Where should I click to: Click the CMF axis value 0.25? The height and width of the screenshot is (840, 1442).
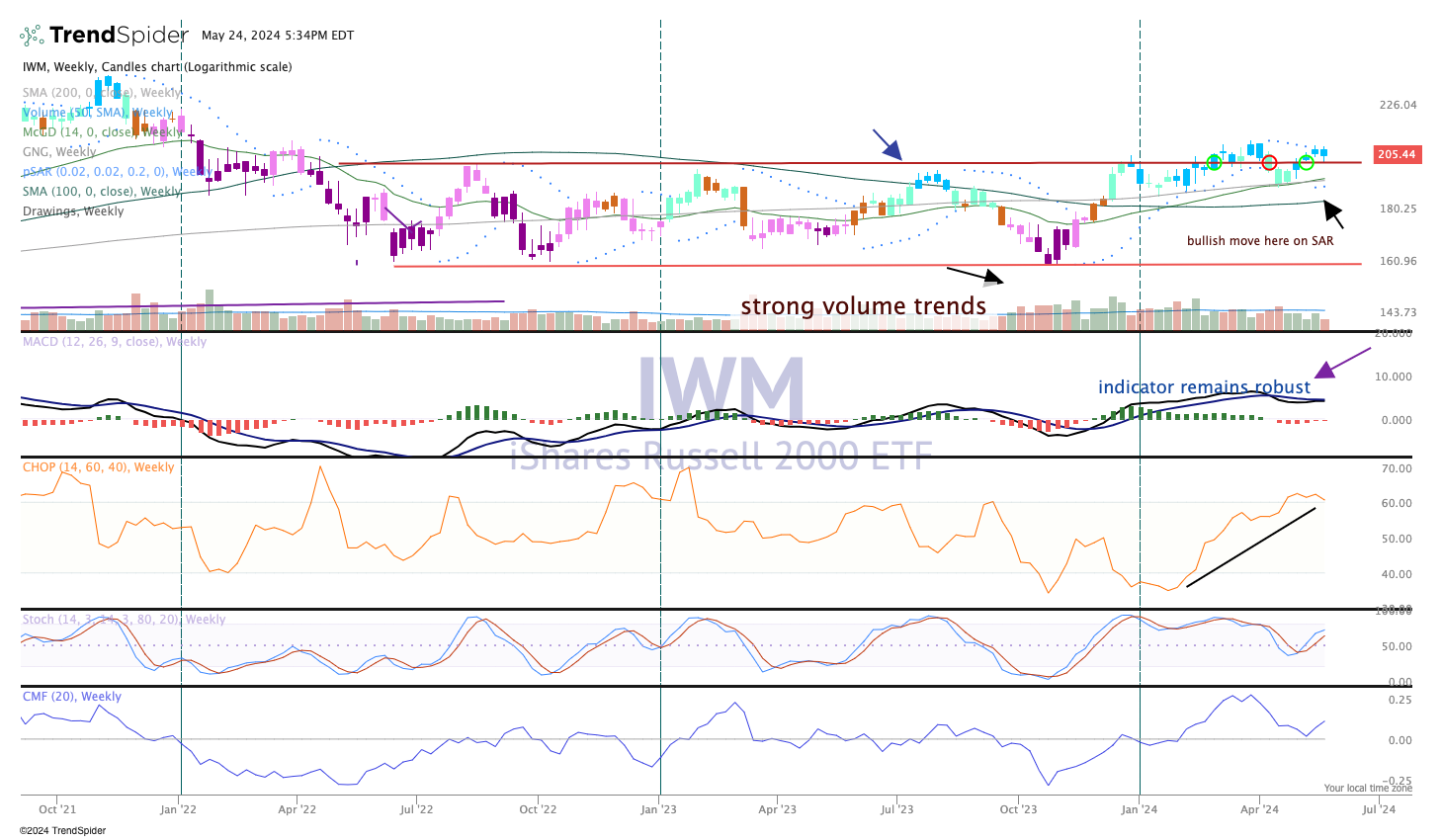(1400, 700)
